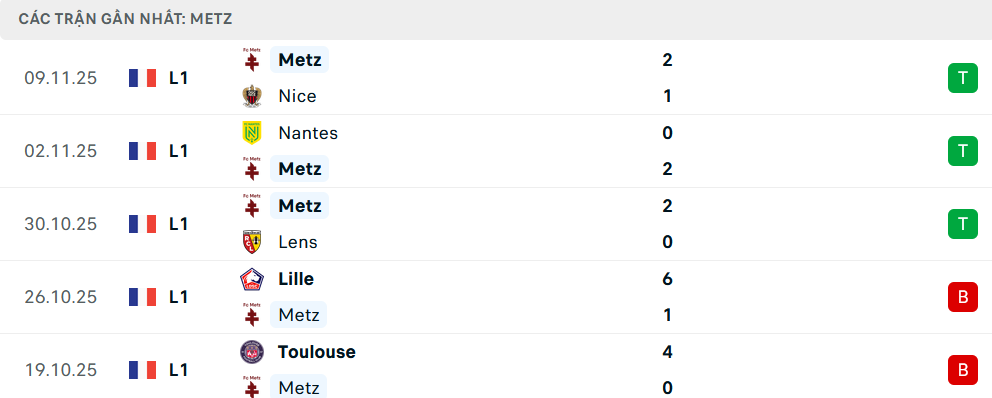Open the Lille team name link

point(295,279)
